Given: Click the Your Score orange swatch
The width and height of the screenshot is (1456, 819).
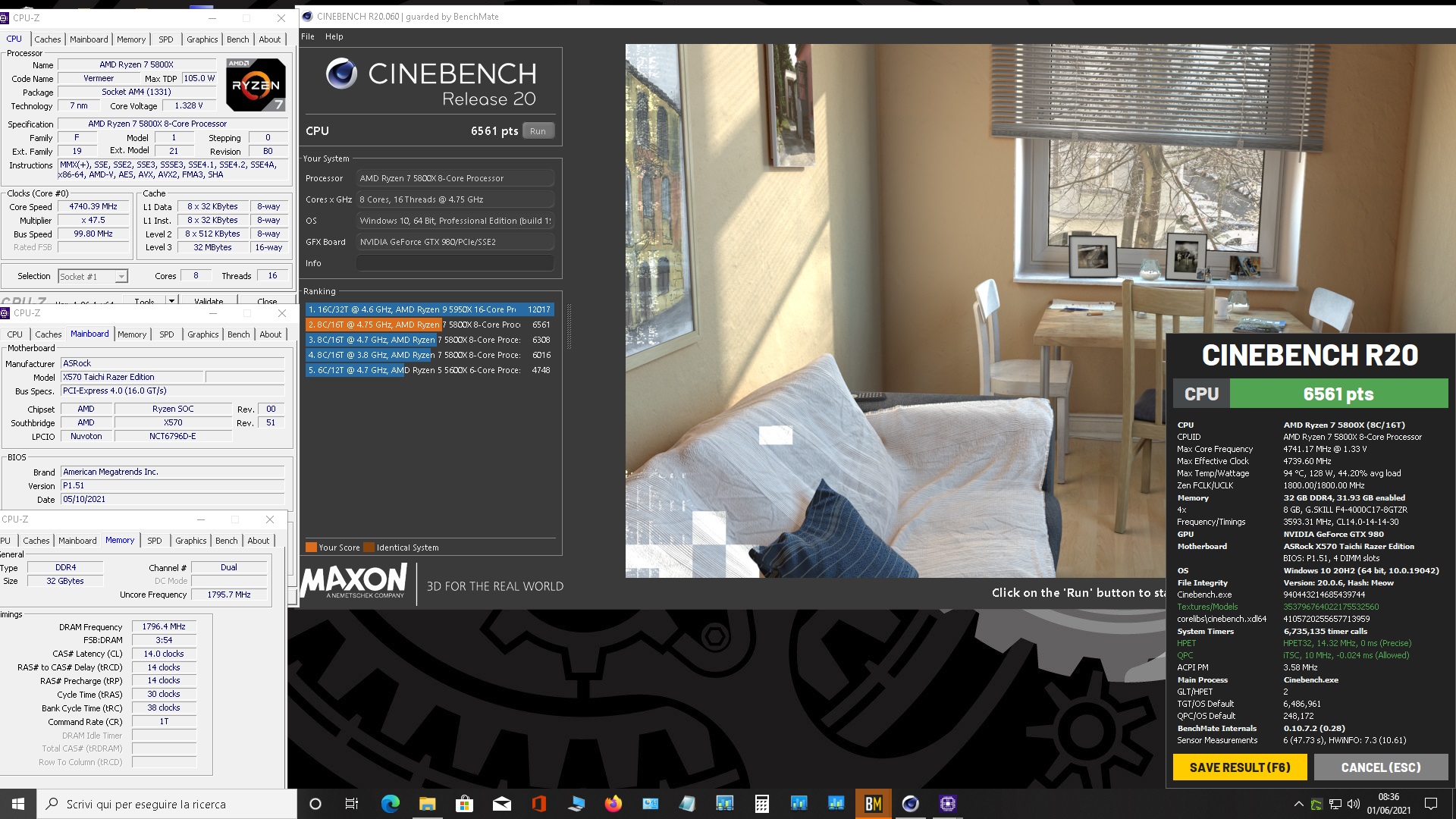Looking at the screenshot, I should tap(311, 548).
